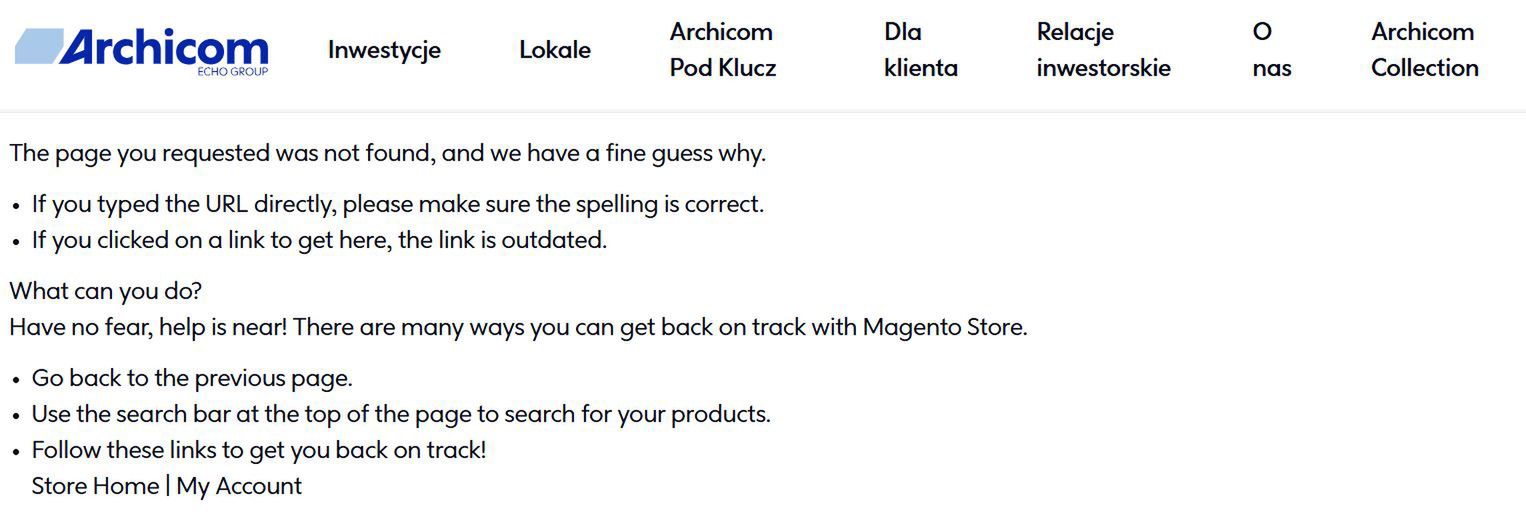Click the "Follow these links" bullet text
Image resolution: width=1526 pixels, height=524 pixels.
tap(259, 450)
